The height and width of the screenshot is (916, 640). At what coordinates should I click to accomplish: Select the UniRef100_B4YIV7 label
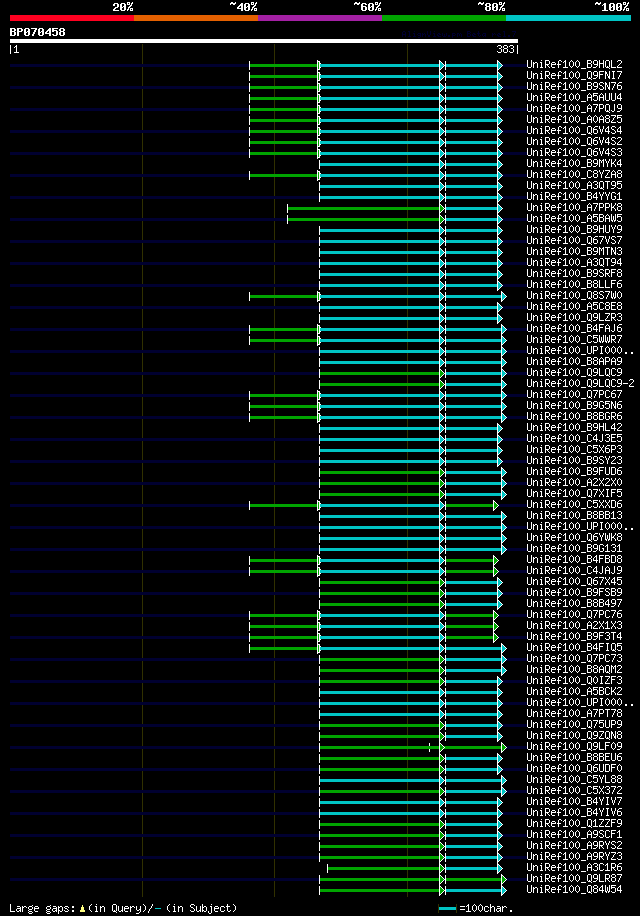point(574,802)
